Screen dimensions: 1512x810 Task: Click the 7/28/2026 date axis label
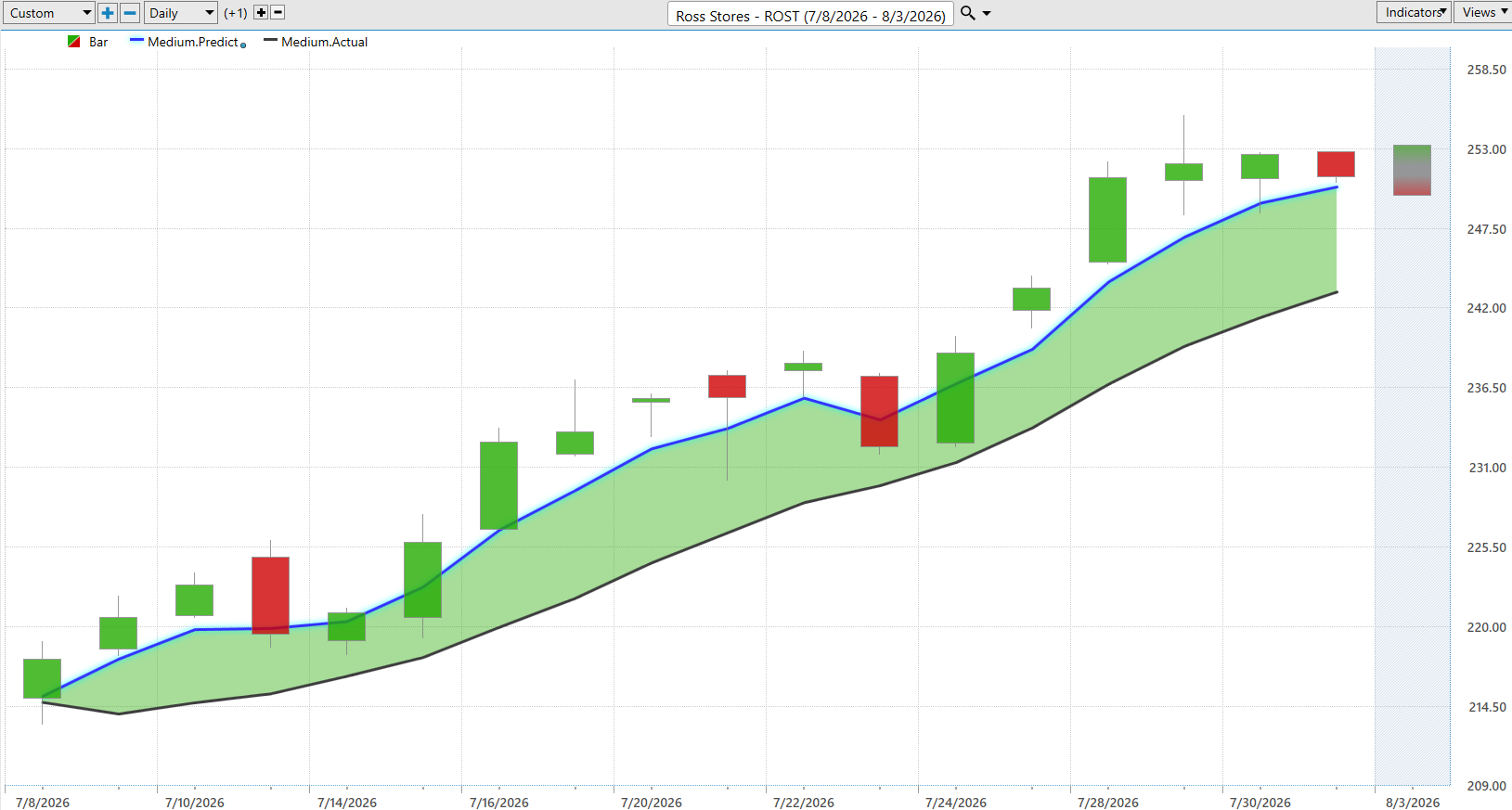[x=1108, y=803]
